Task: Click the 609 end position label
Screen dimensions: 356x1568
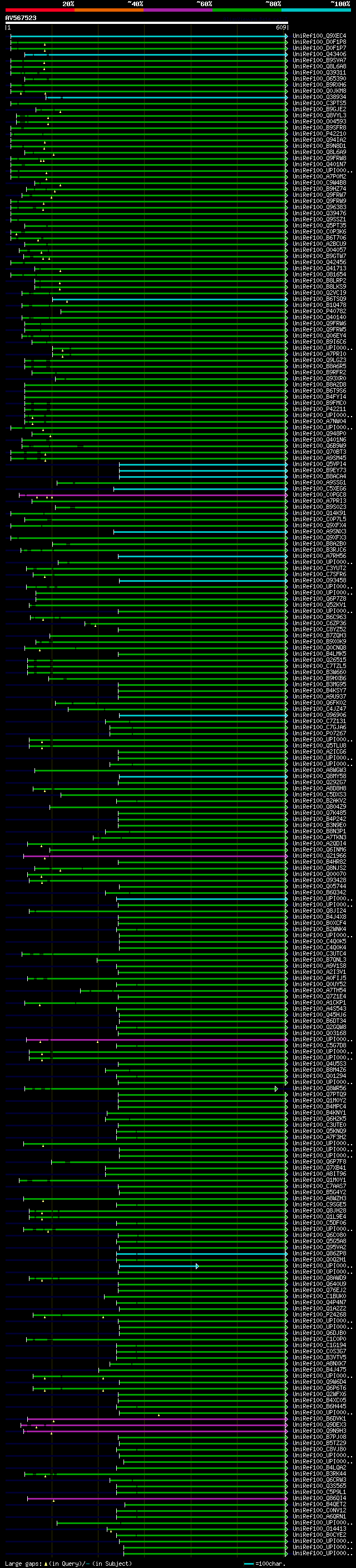Action: pyautogui.click(x=280, y=27)
